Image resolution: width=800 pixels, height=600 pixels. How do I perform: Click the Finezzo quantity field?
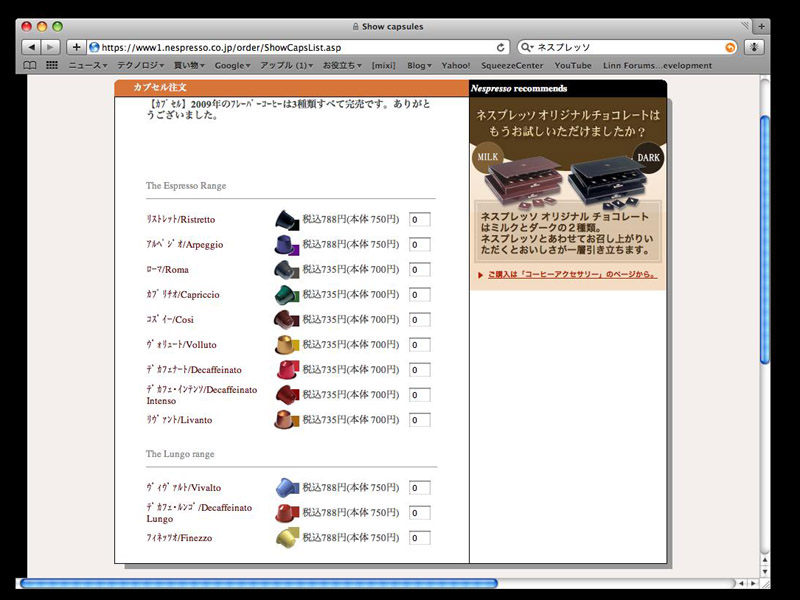419,537
